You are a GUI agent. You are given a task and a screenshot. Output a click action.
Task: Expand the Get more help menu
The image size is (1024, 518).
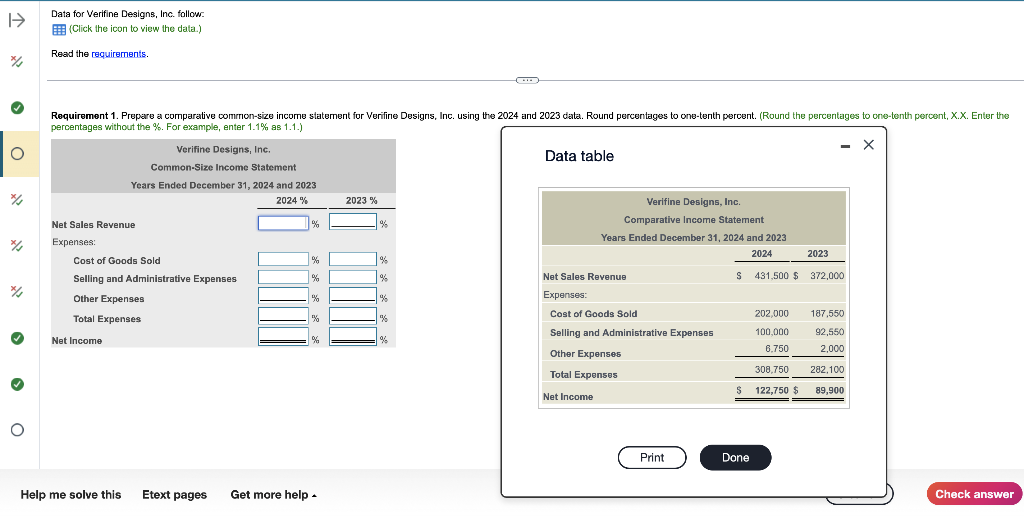(274, 494)
